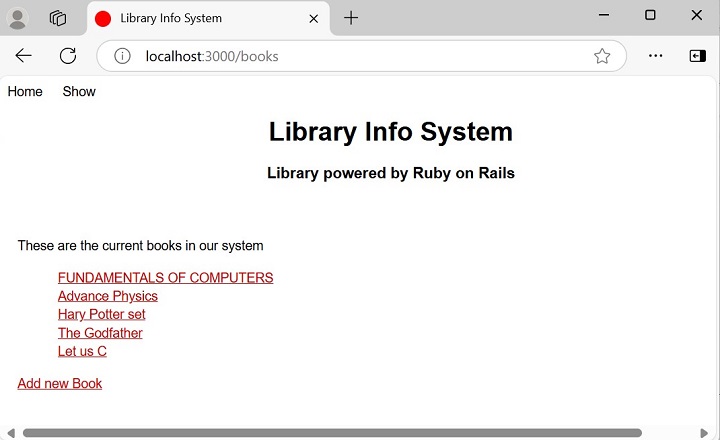This screenshot has width=720, height=440.
Task: Add page to favorites with star icon
Action: tap(602, 56)
